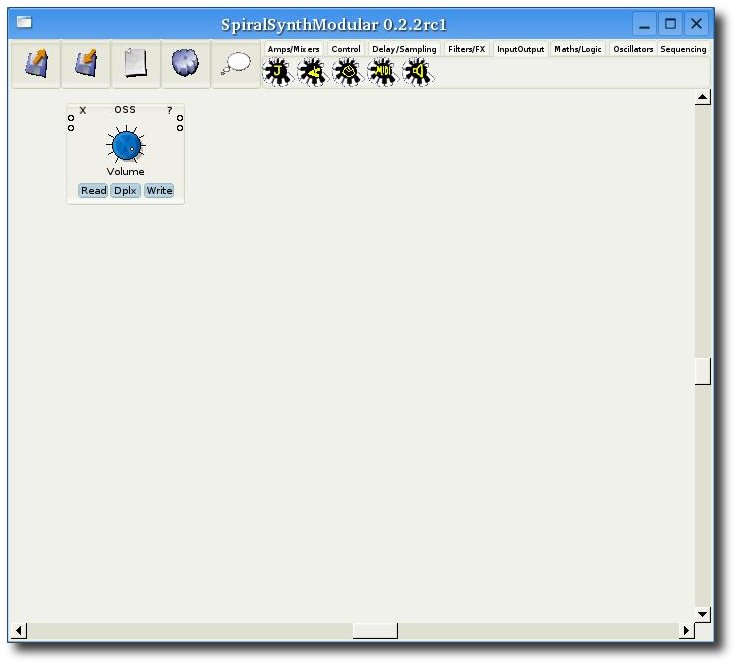Click the upper left input port of OSS

(x=71, y=118)
